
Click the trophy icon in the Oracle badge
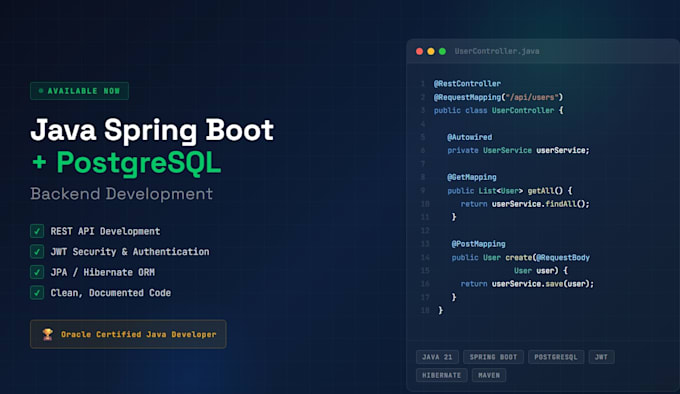click(x=48, y=334)
